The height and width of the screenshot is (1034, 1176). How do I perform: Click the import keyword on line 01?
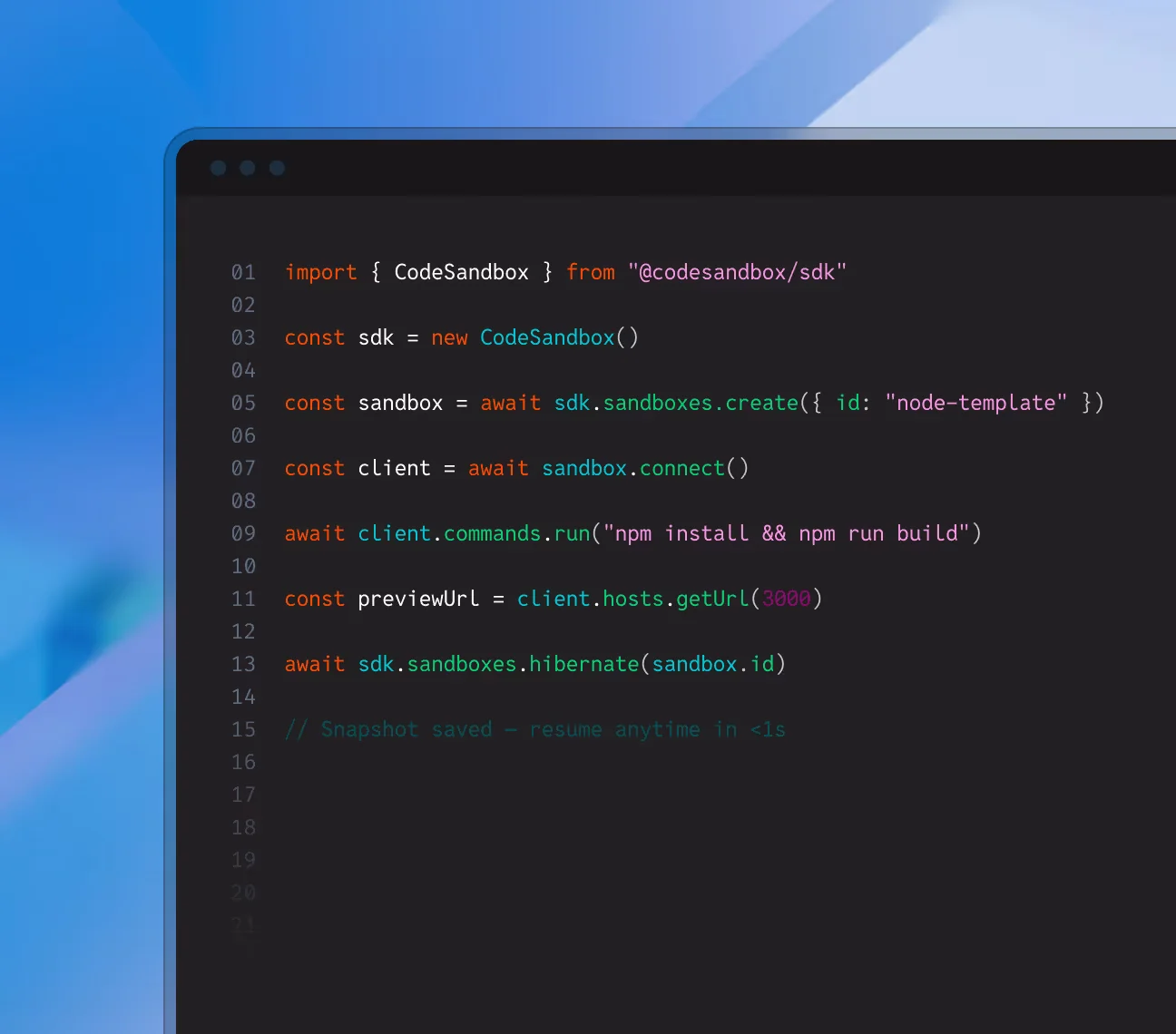click(x=321, y=272)
